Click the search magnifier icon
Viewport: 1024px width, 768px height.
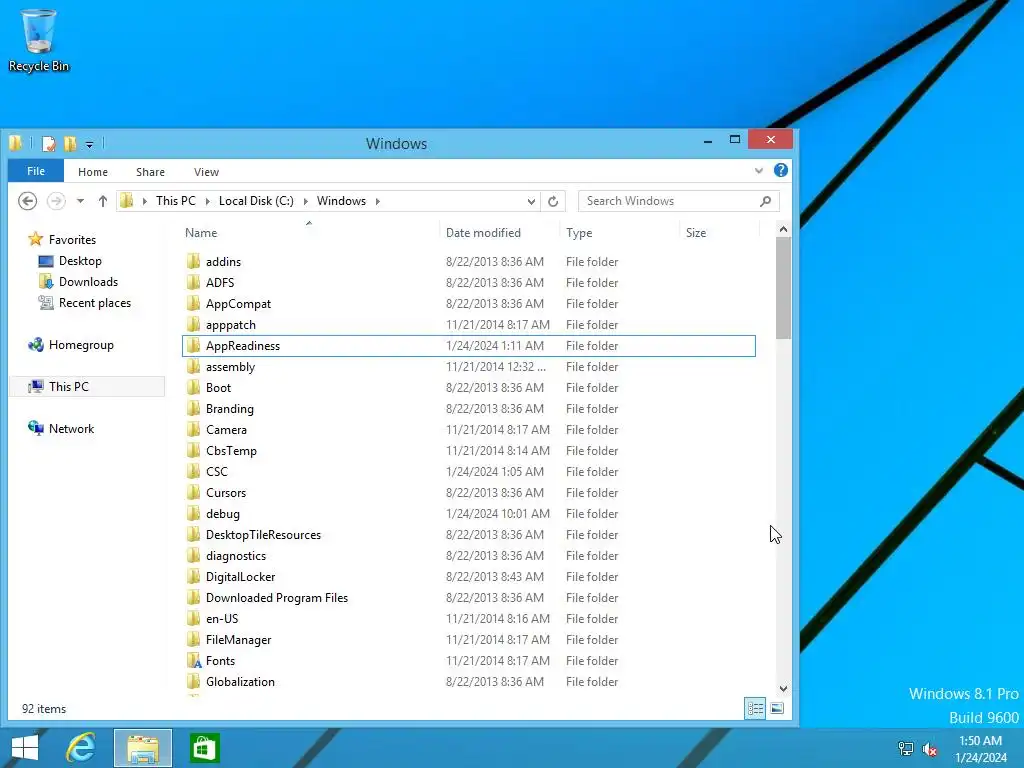(765, 201)
